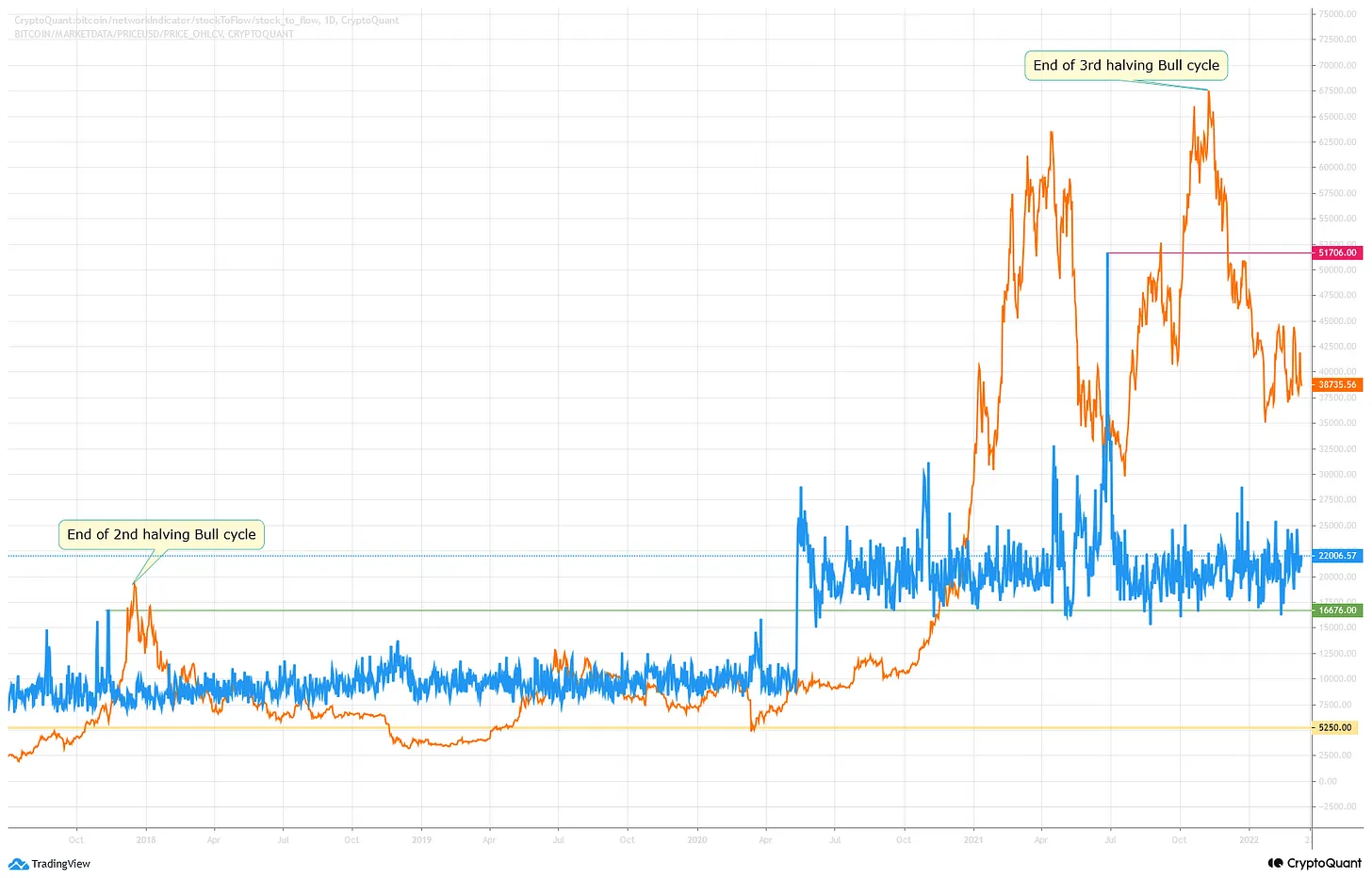Select the orange price label showing 38735.56

(1336, 384)
